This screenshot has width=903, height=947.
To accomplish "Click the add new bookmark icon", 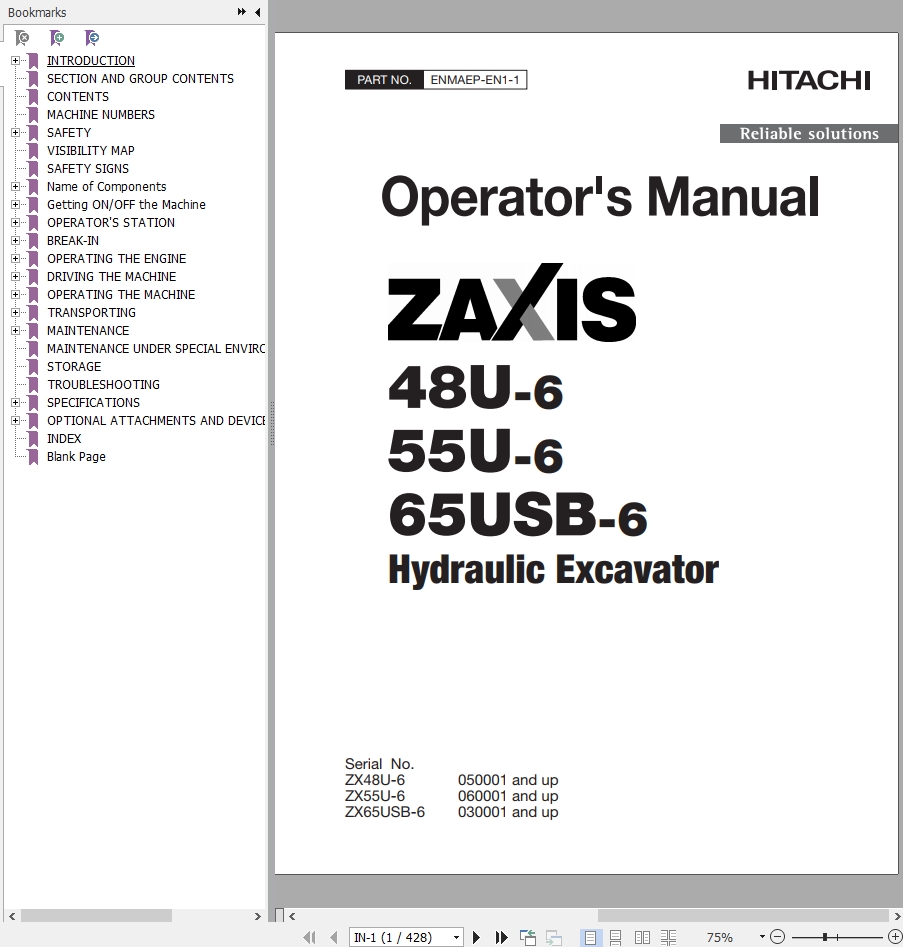I will tap(57, 38).
